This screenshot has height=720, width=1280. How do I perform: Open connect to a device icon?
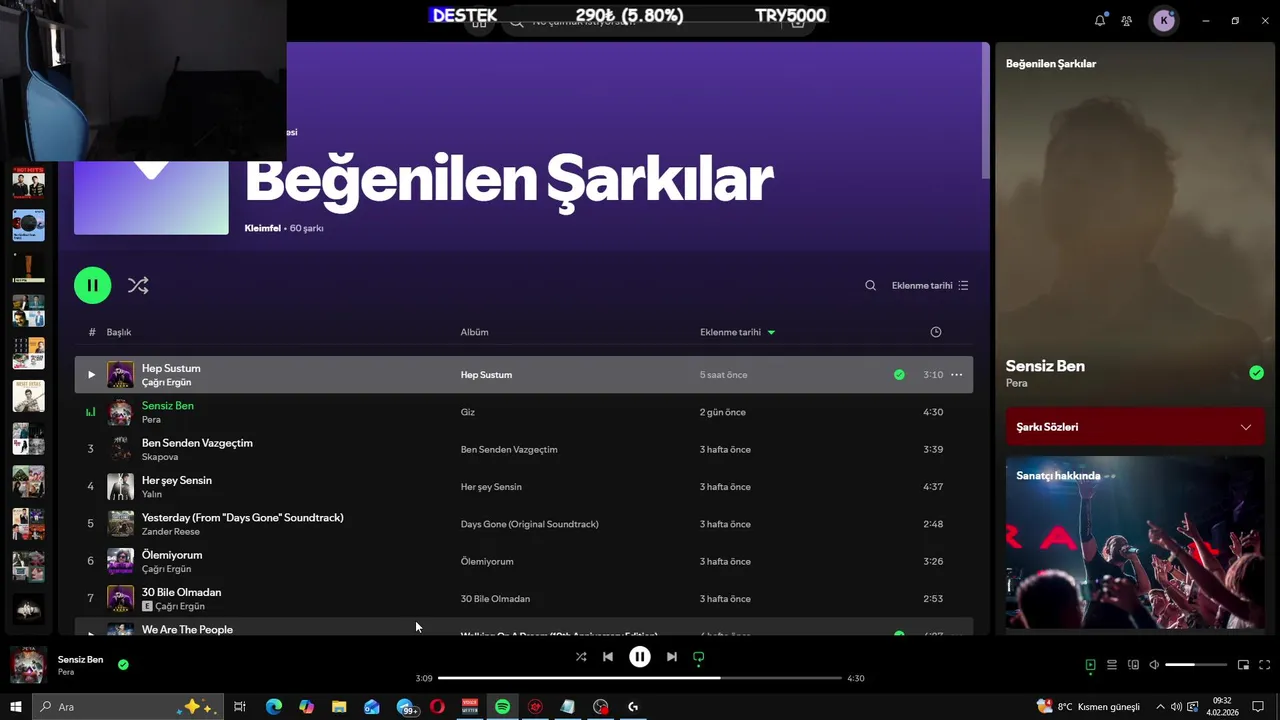1133,665
